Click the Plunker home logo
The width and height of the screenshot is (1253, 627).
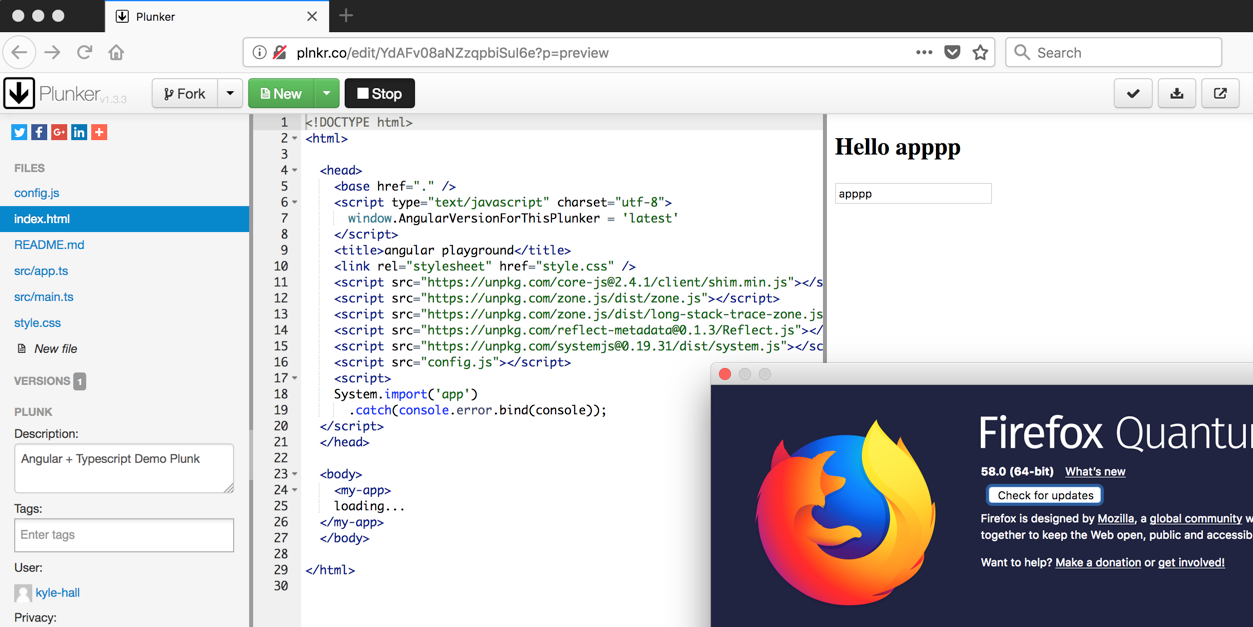point(19,92)
